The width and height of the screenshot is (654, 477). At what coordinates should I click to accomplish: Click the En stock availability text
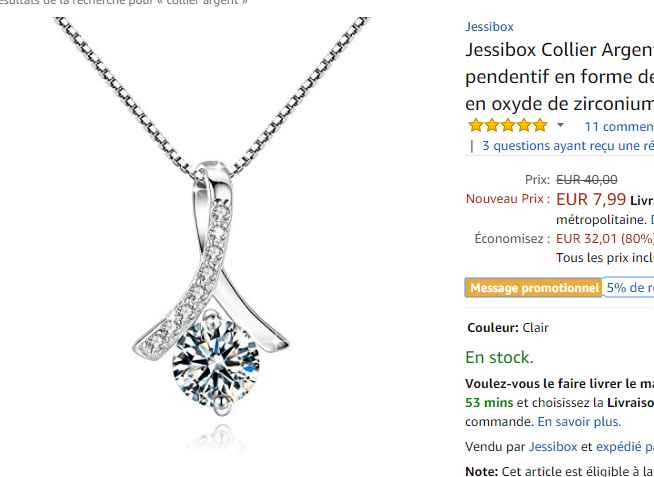(499, 357)
